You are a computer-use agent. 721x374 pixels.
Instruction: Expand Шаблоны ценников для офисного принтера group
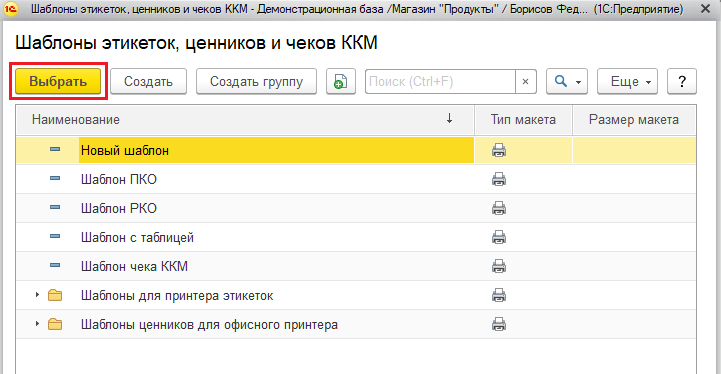(37, 323)
